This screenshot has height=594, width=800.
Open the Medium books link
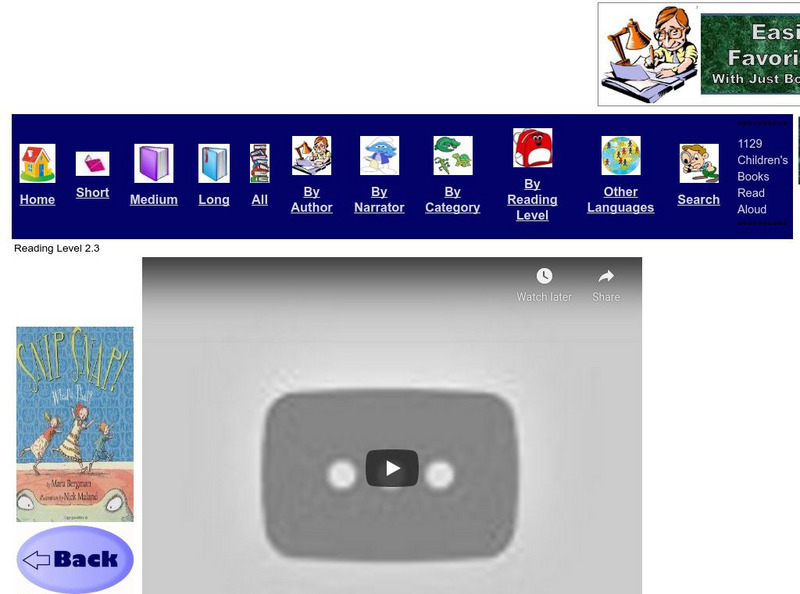[x=154, y=200]
